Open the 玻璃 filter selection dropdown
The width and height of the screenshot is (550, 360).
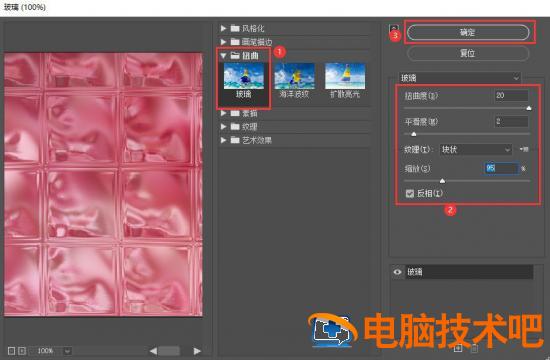coord(460,78)
